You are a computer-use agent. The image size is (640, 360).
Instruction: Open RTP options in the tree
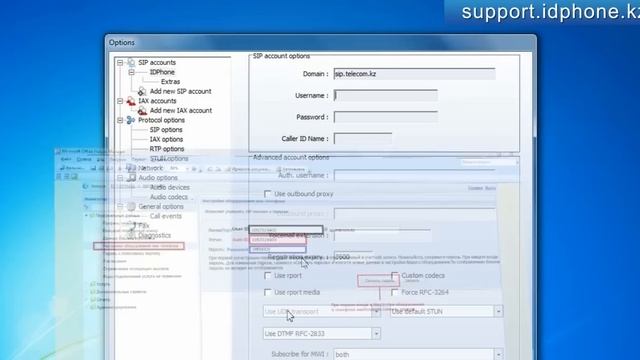(x=167, y=149)
